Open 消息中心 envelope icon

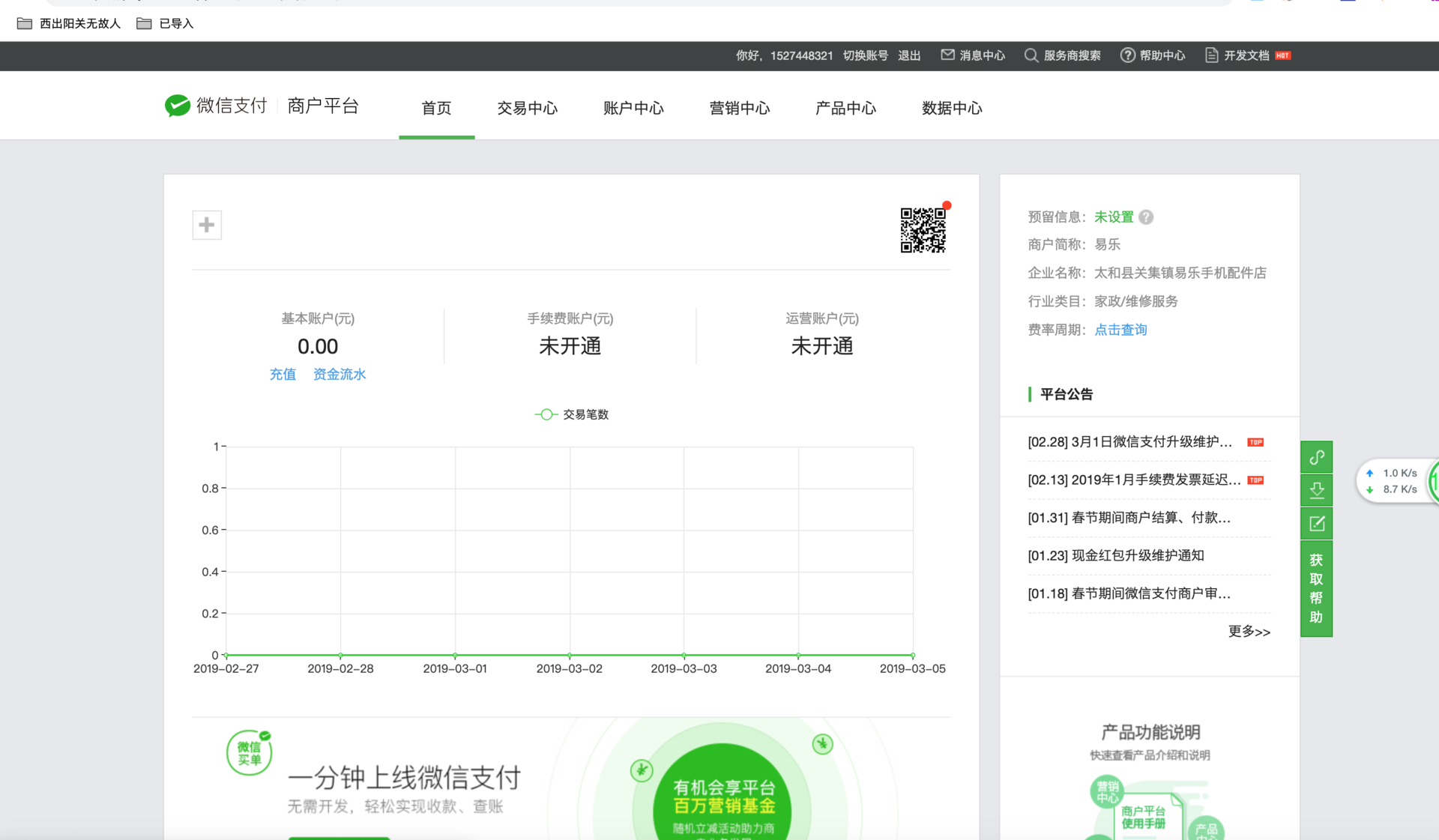pyautogui.click(x=948, y=55)
